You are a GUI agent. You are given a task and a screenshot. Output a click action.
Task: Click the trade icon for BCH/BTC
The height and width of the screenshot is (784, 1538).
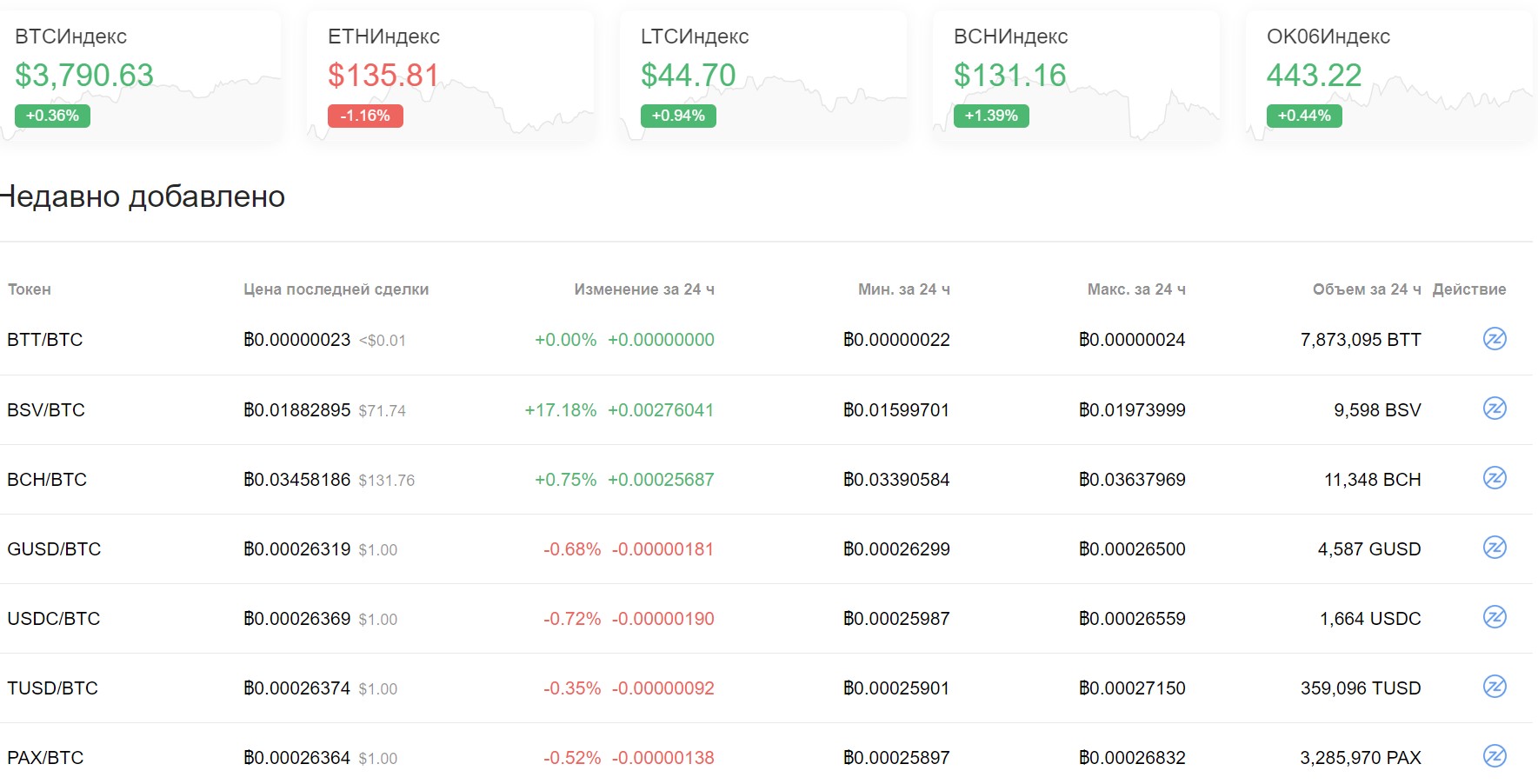pos(1495,478)
